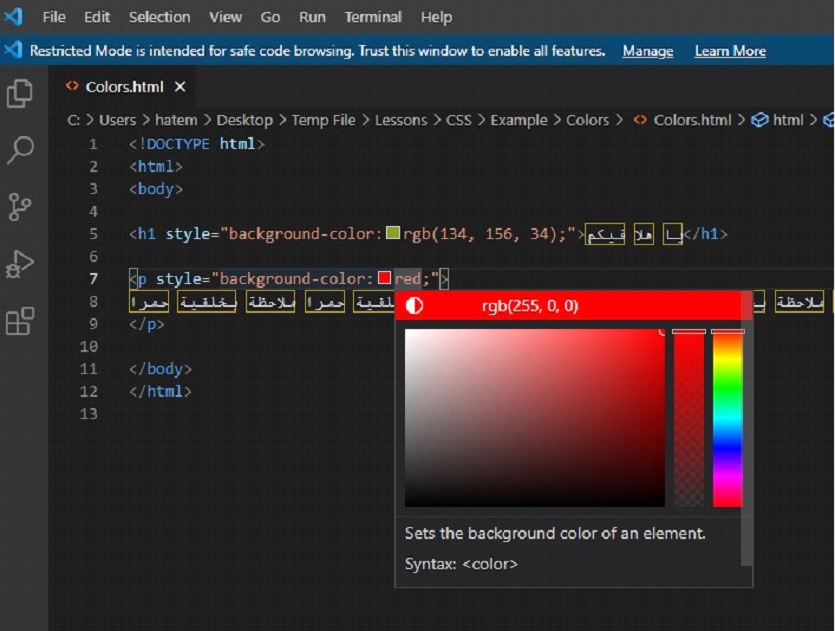Click the opening html tag on line 2
Image resolution: width=835 pixels, height=631 pixels.
tap(156, 166)
